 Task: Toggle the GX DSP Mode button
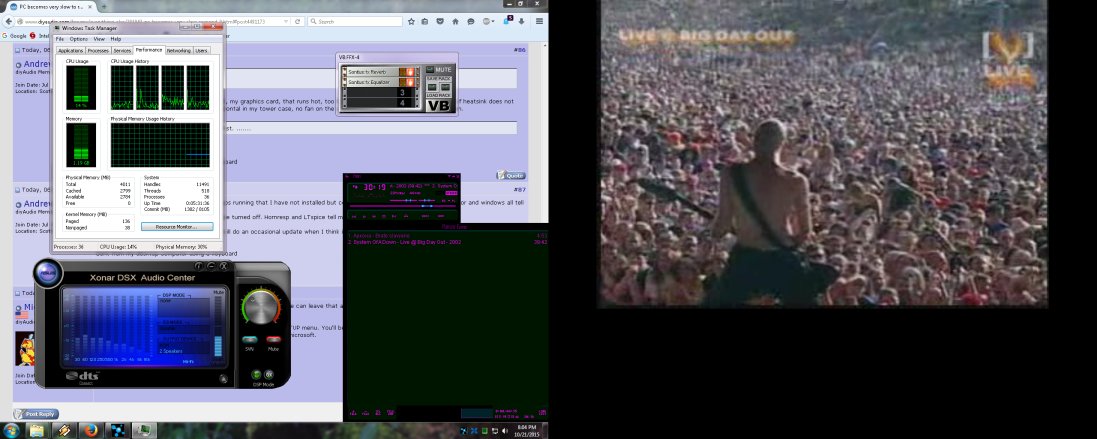[268, 375]
